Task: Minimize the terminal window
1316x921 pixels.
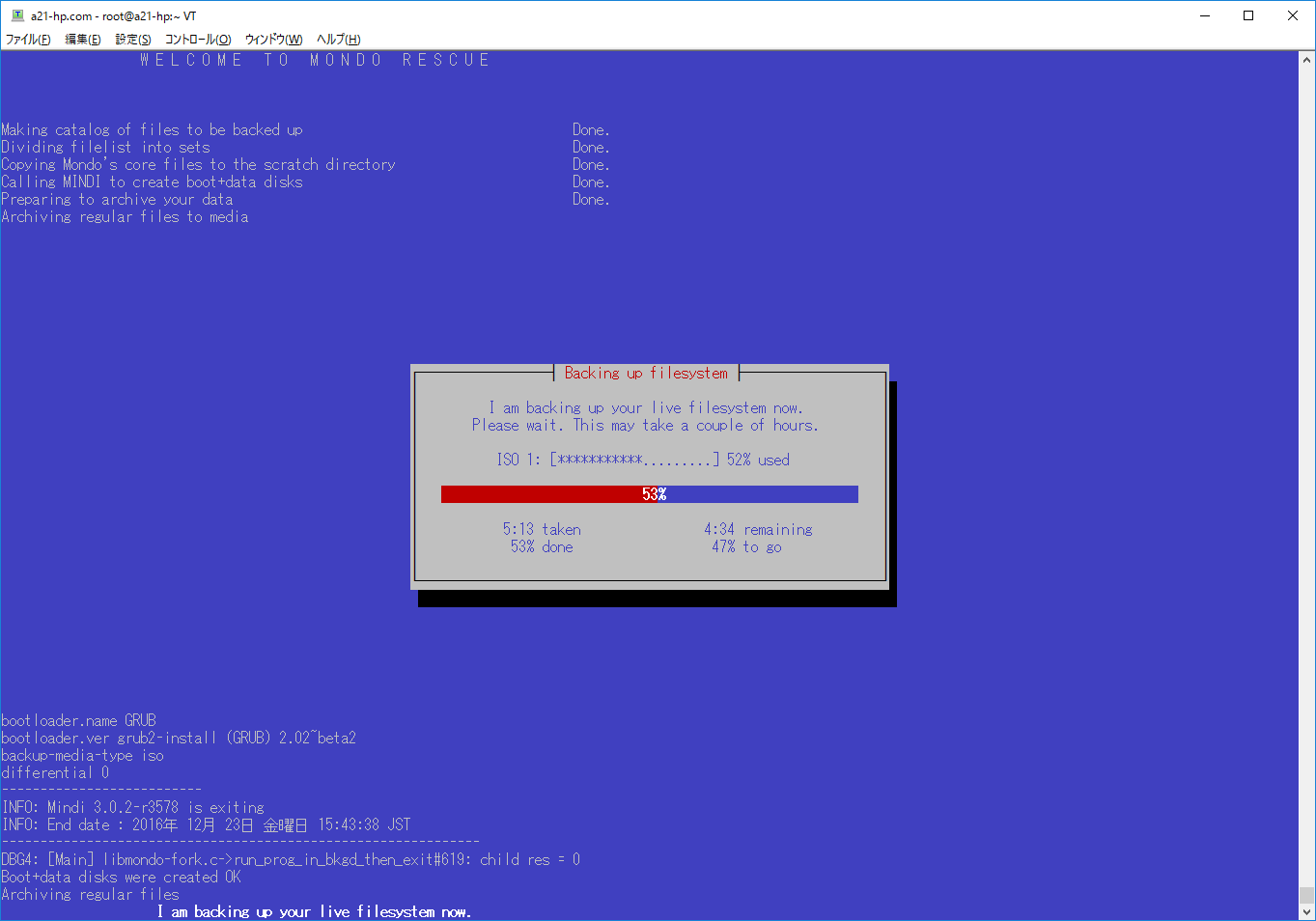Action: coord(1206,15)
